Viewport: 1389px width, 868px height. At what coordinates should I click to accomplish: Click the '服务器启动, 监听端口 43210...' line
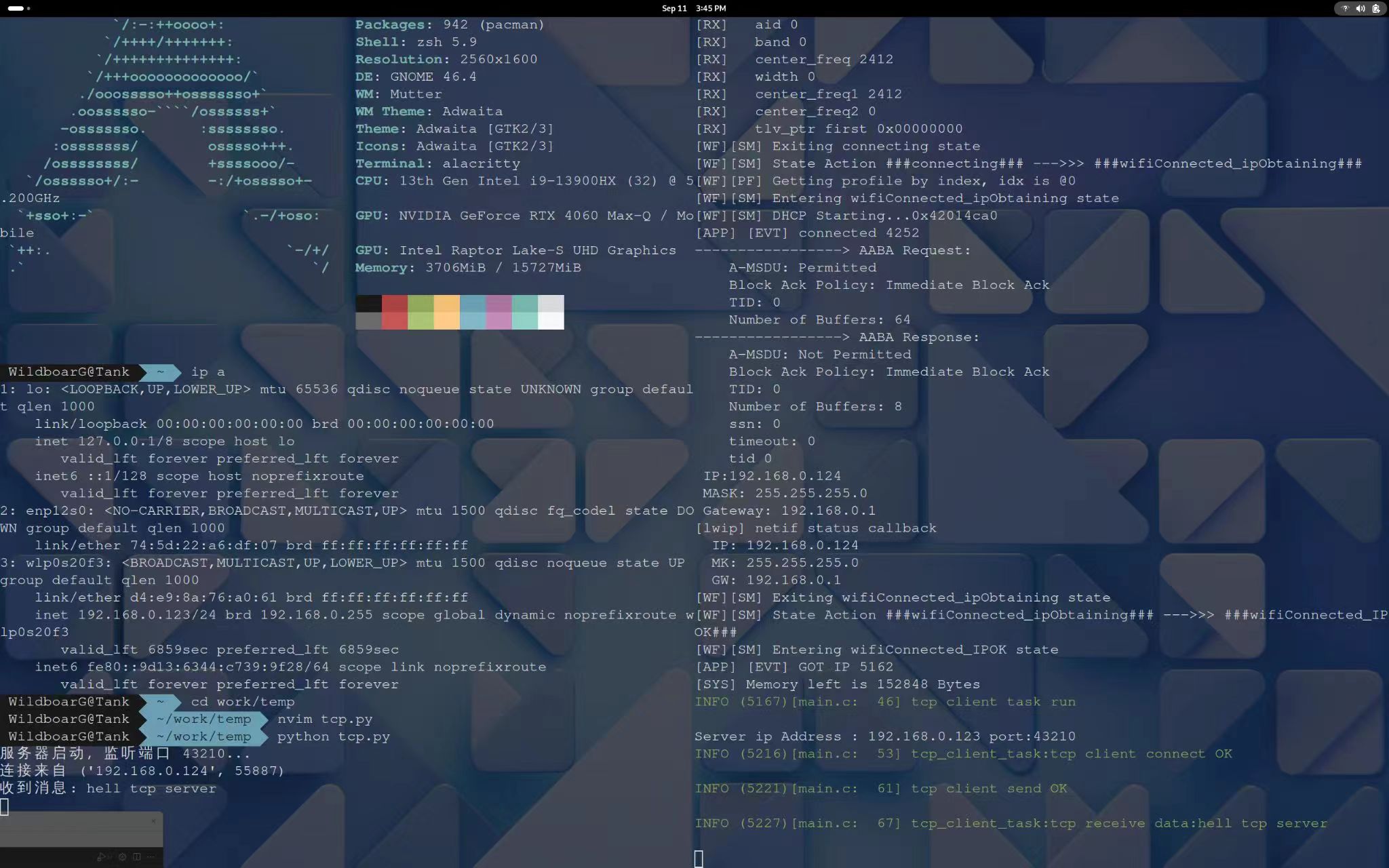125,753
